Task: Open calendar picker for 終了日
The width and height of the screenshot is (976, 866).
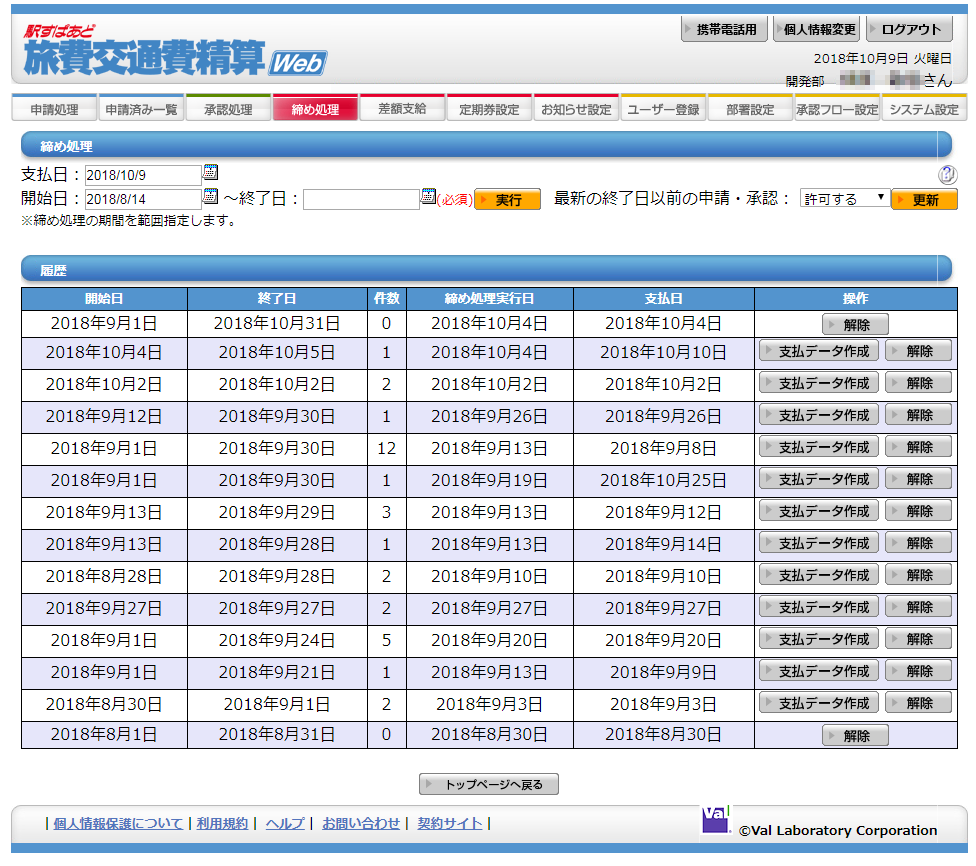Action: 428,196
